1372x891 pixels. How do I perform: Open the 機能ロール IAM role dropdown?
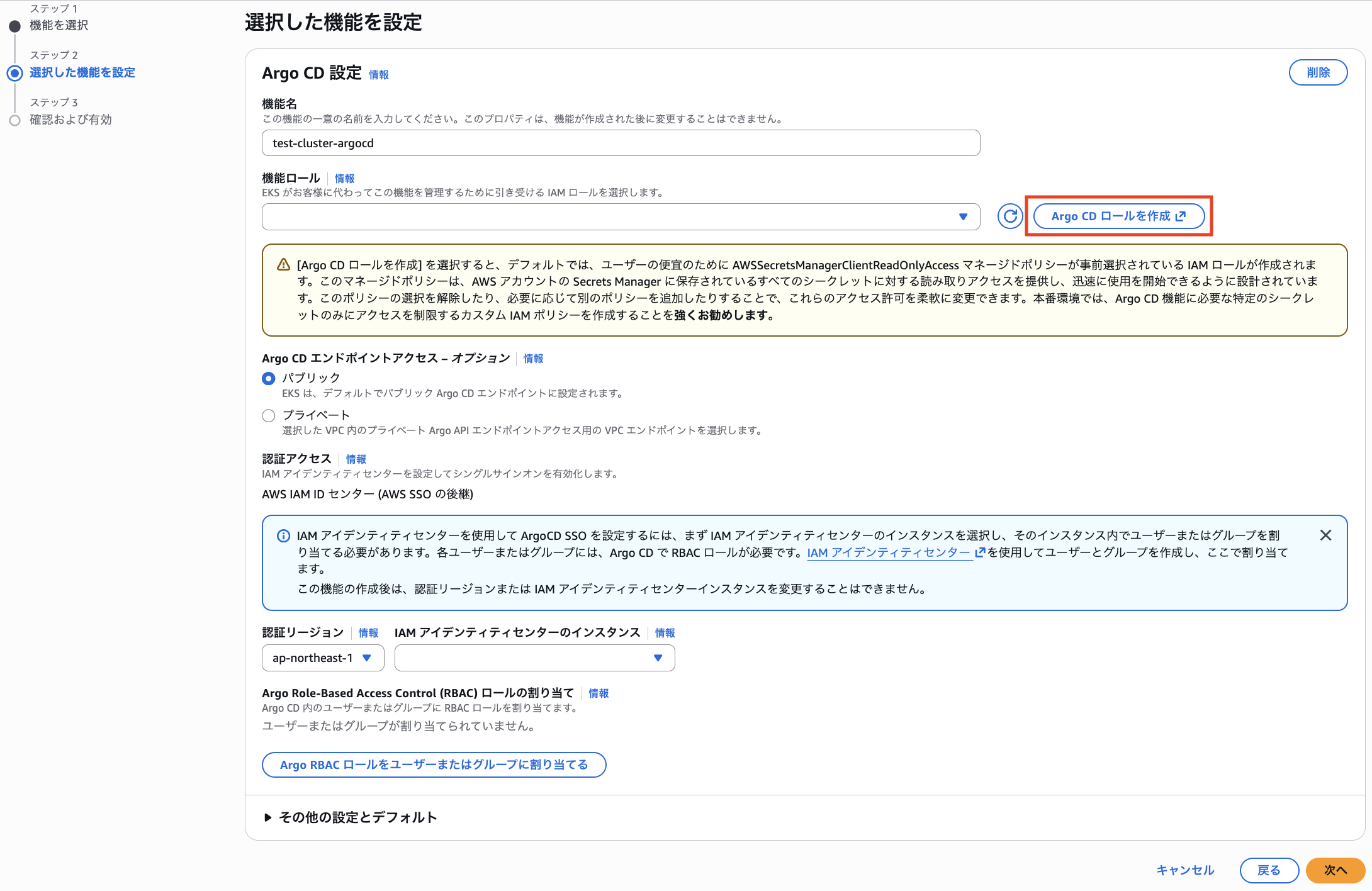pyautogui.click(x=621, y=217)
